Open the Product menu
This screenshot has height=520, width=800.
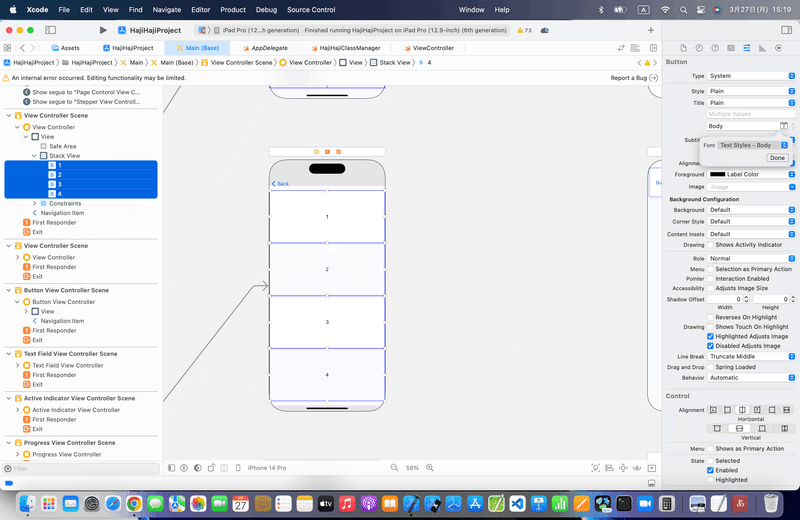(x=233, y=10)
